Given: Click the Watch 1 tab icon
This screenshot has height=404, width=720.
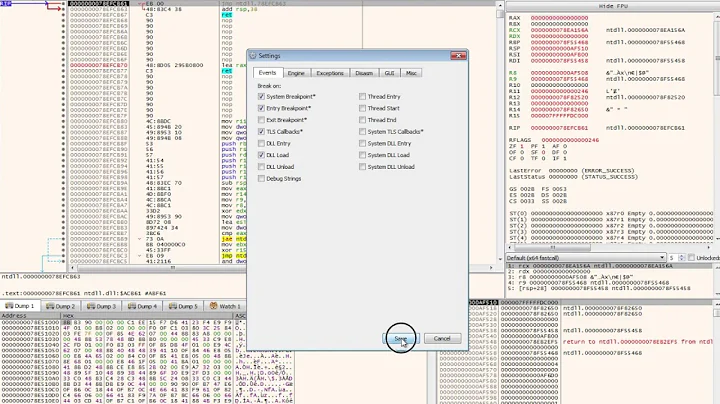Looking at the screenshot, I should (214, 306).
